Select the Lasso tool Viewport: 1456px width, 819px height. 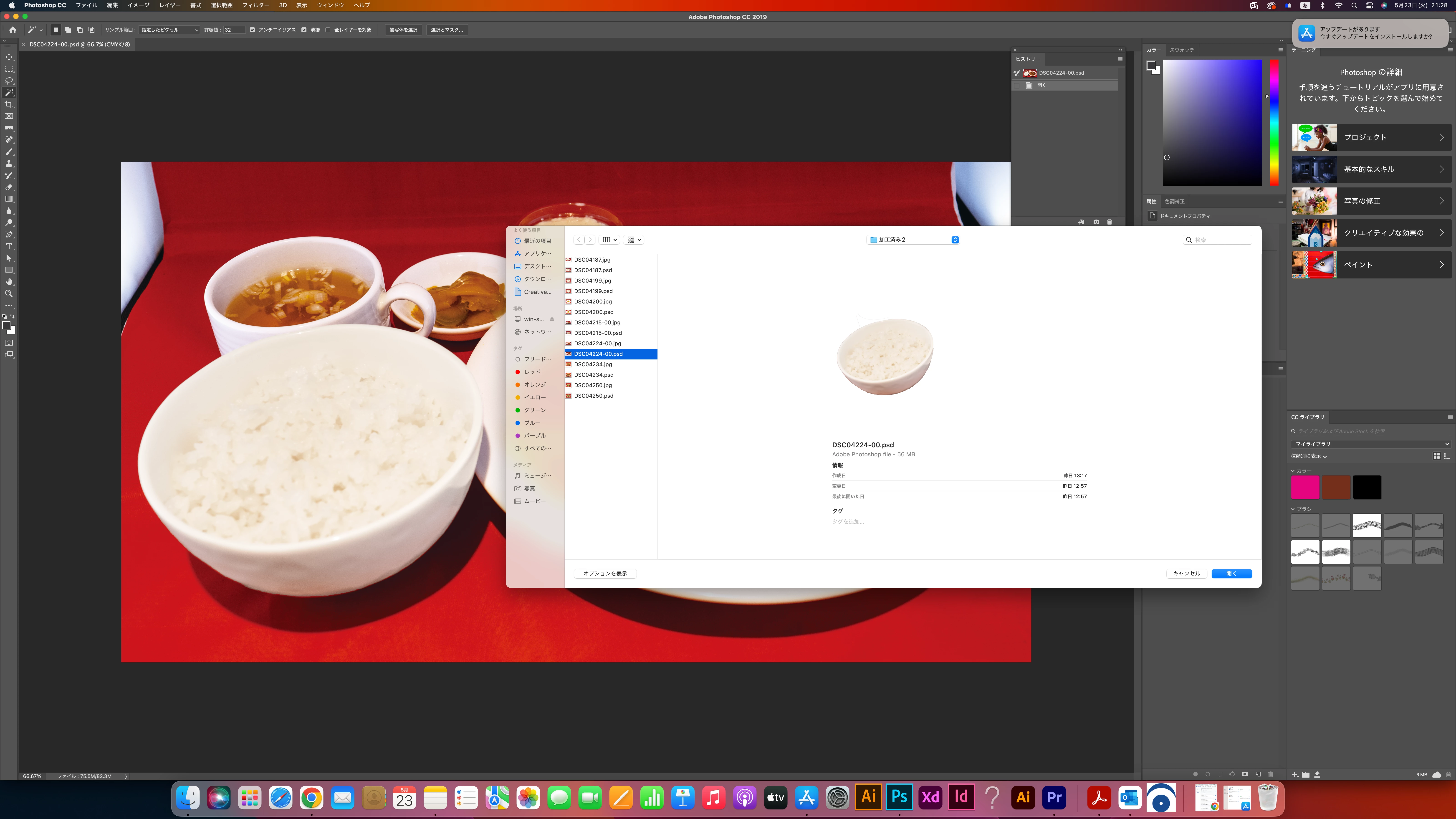click(9, 81)
